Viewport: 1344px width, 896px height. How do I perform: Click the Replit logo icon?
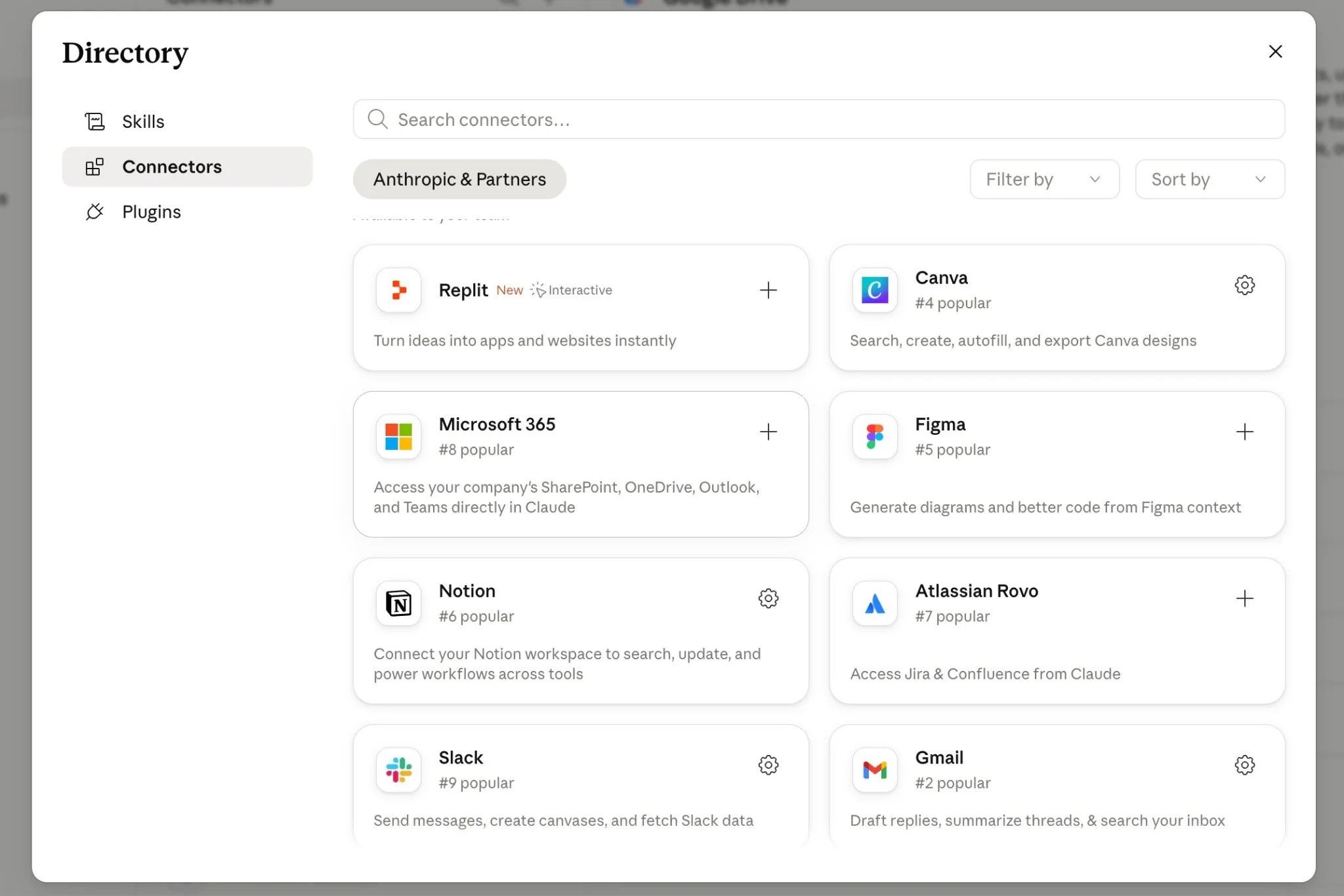(x=398, y=290)
